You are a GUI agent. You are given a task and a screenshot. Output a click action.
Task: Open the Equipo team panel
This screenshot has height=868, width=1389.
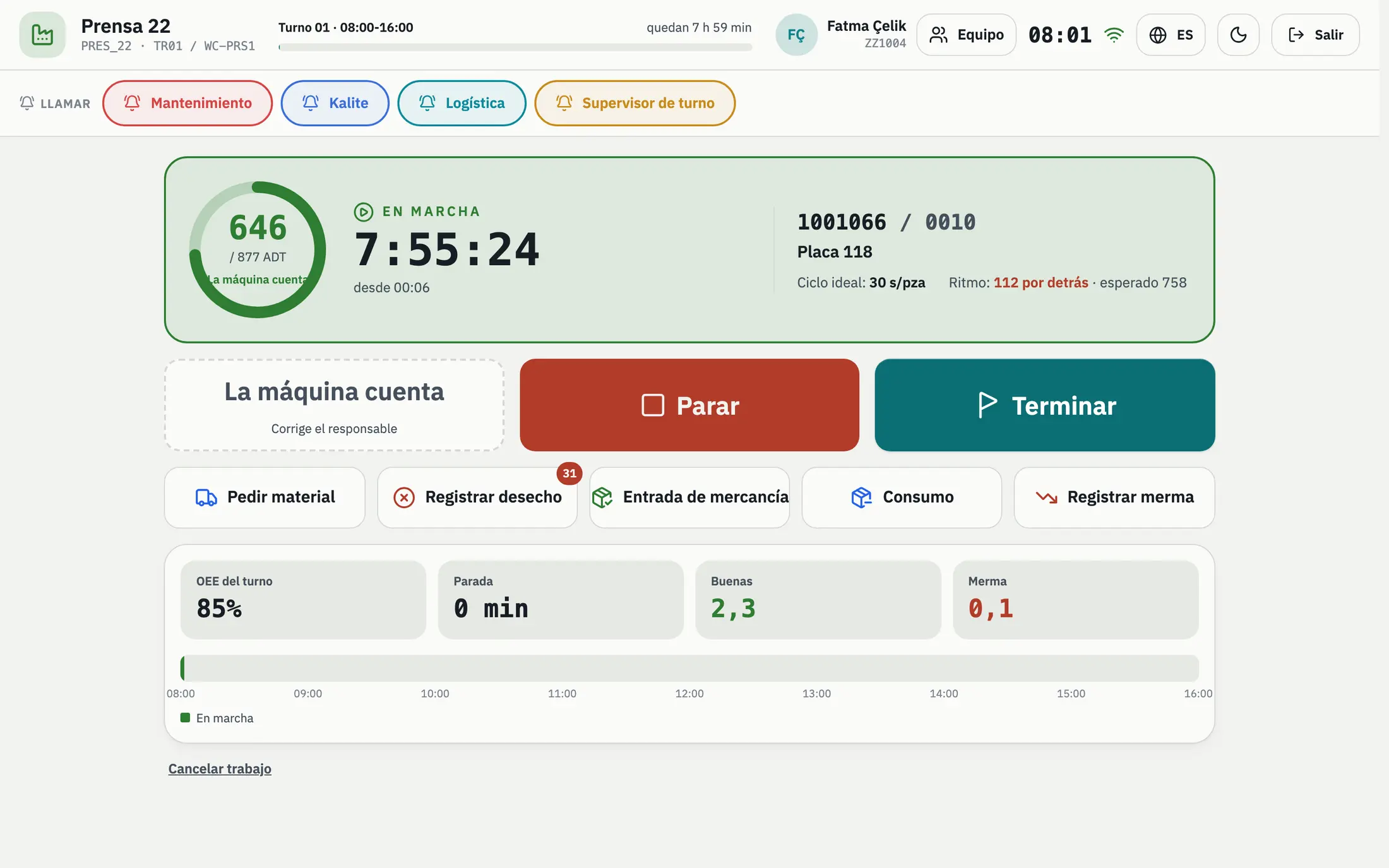(x=966, y=35)
